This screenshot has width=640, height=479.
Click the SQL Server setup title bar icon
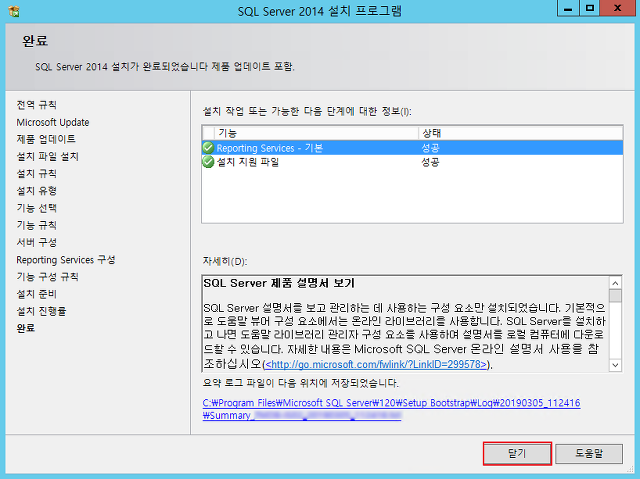click(14, 11)
